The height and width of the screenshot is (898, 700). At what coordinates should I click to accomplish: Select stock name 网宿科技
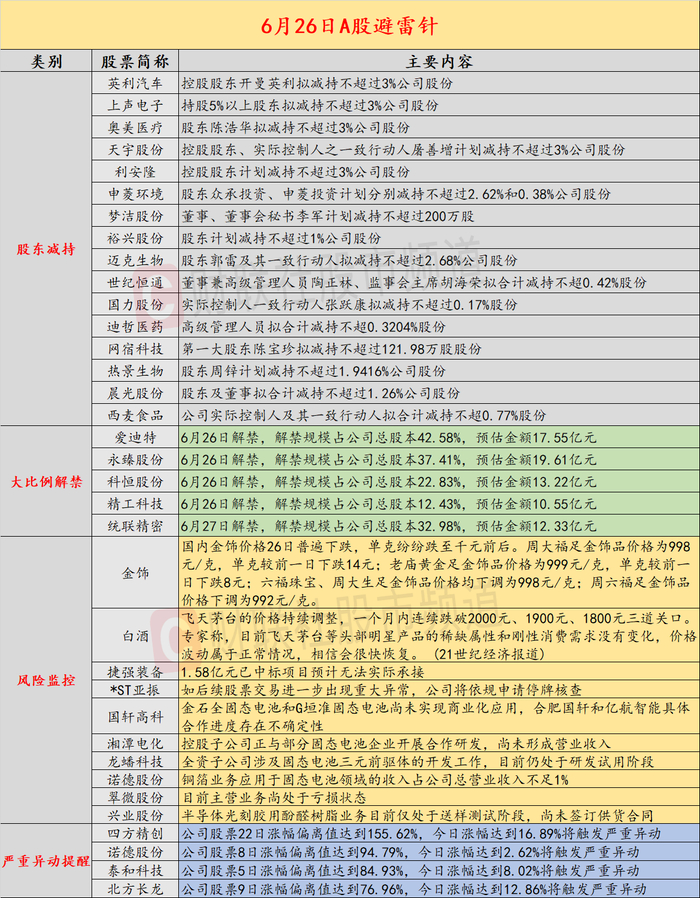pyautogui.click(x=135, y=349)
